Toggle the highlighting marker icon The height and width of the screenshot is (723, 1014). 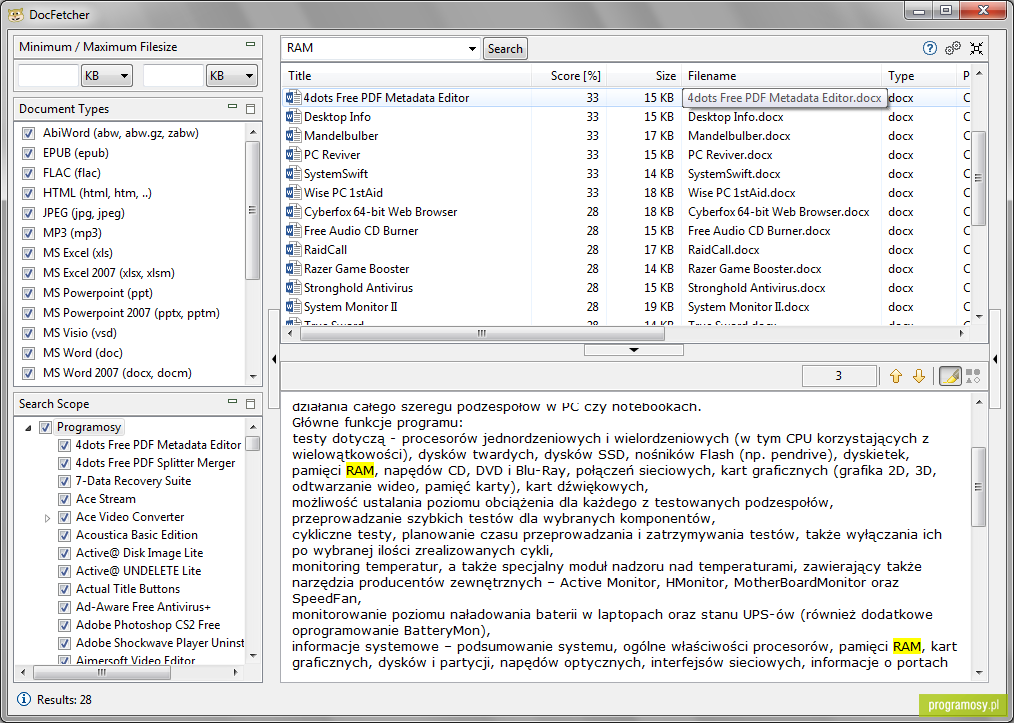click(x=949, y=376)
